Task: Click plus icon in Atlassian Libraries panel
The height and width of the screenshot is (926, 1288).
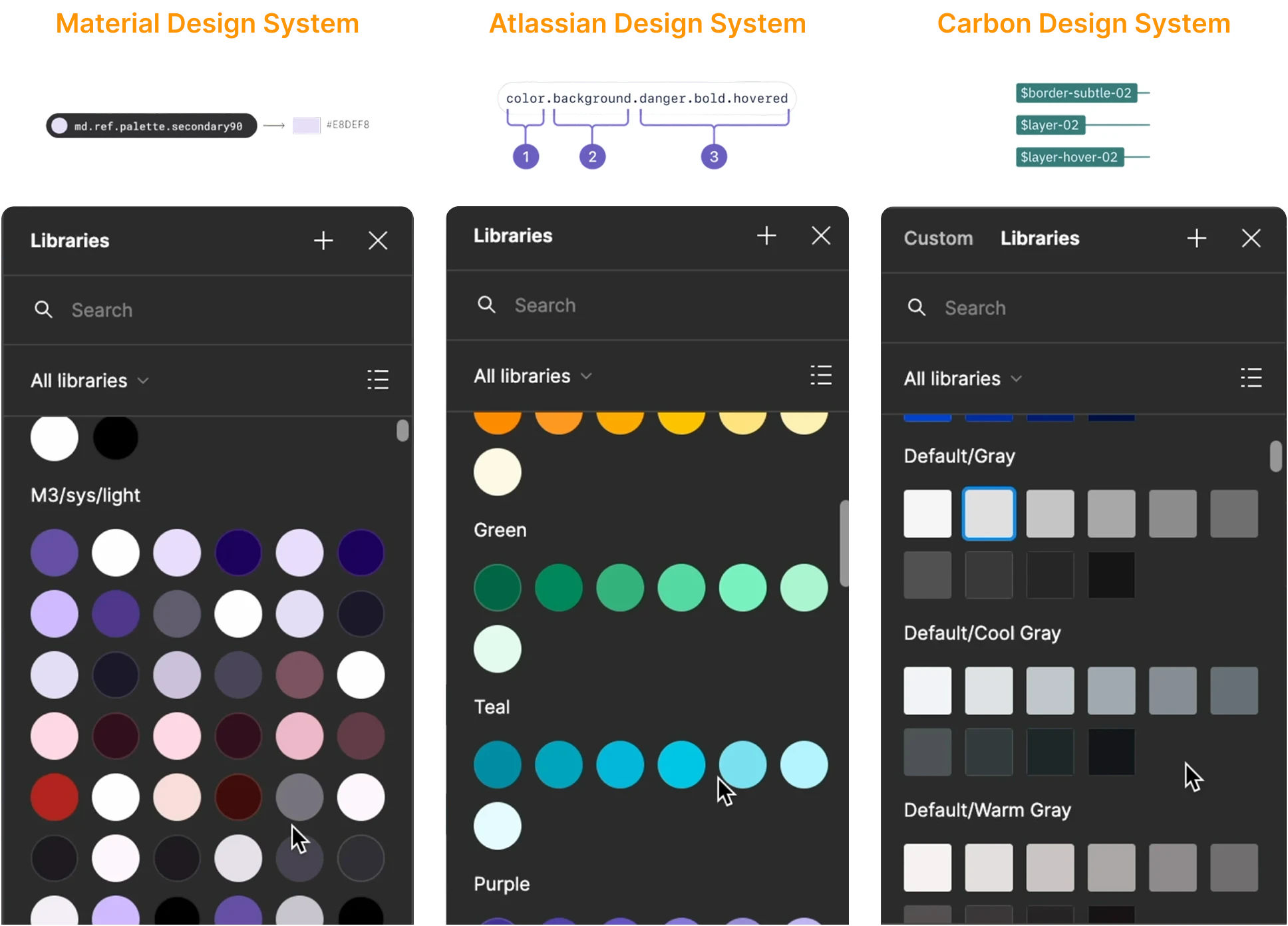Action: pos(766,235)
